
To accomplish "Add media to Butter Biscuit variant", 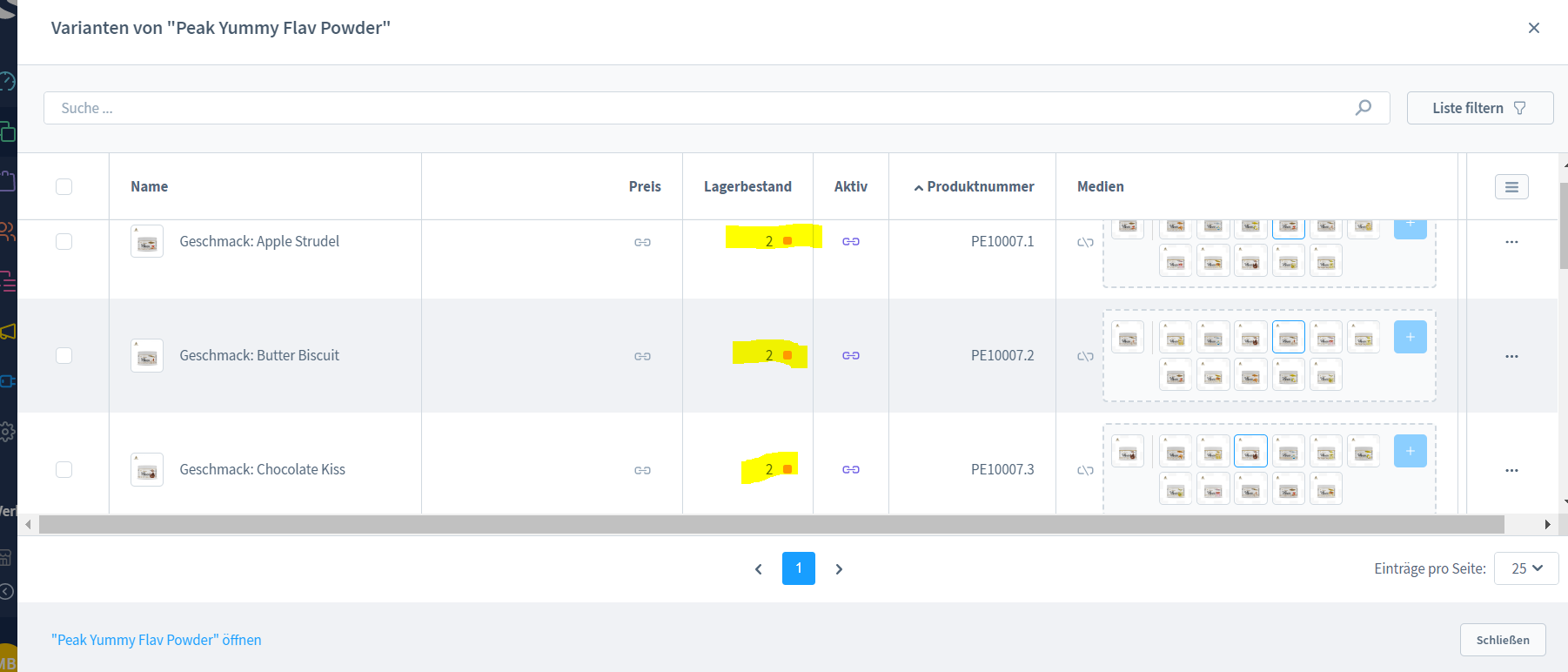I will [1410, 337].
